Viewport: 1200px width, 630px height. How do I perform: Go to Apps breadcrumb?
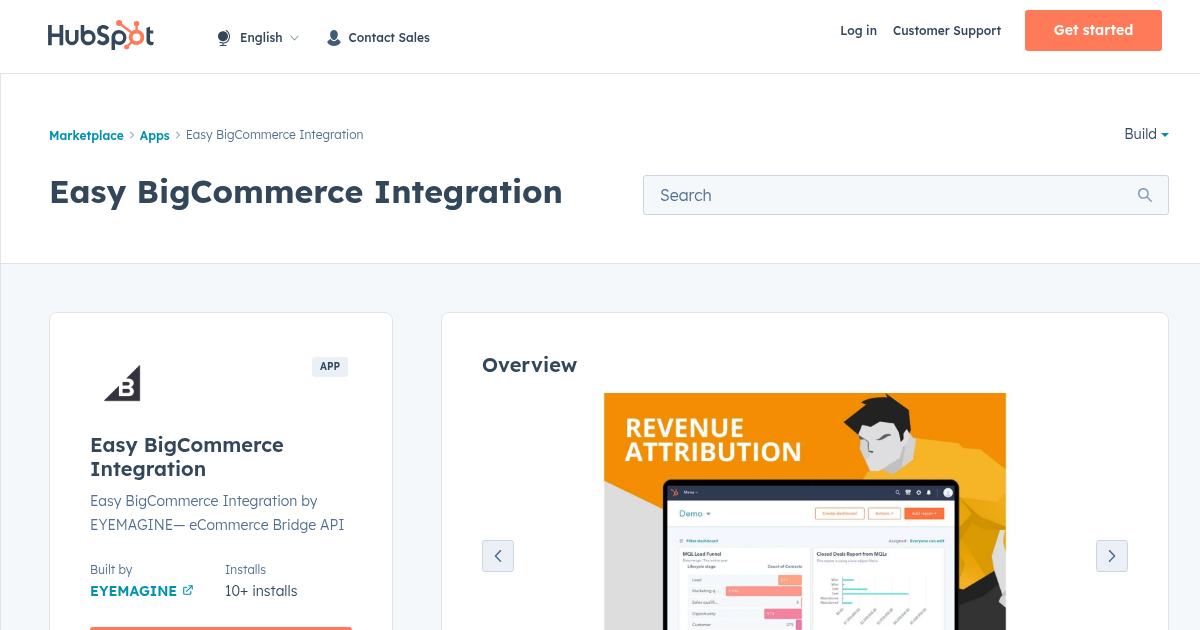154,135
